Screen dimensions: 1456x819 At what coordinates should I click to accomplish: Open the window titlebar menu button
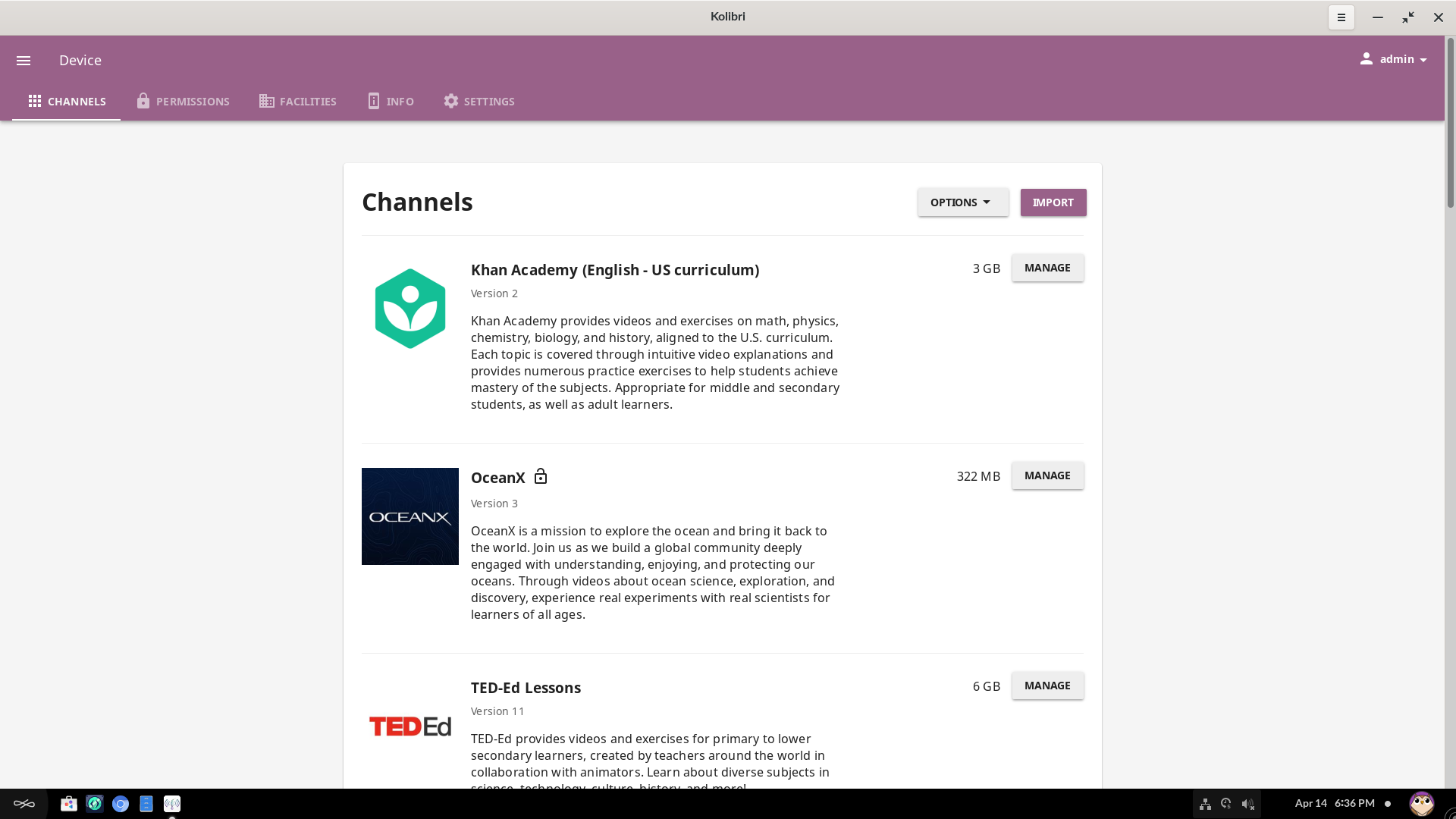point(1341,17)
